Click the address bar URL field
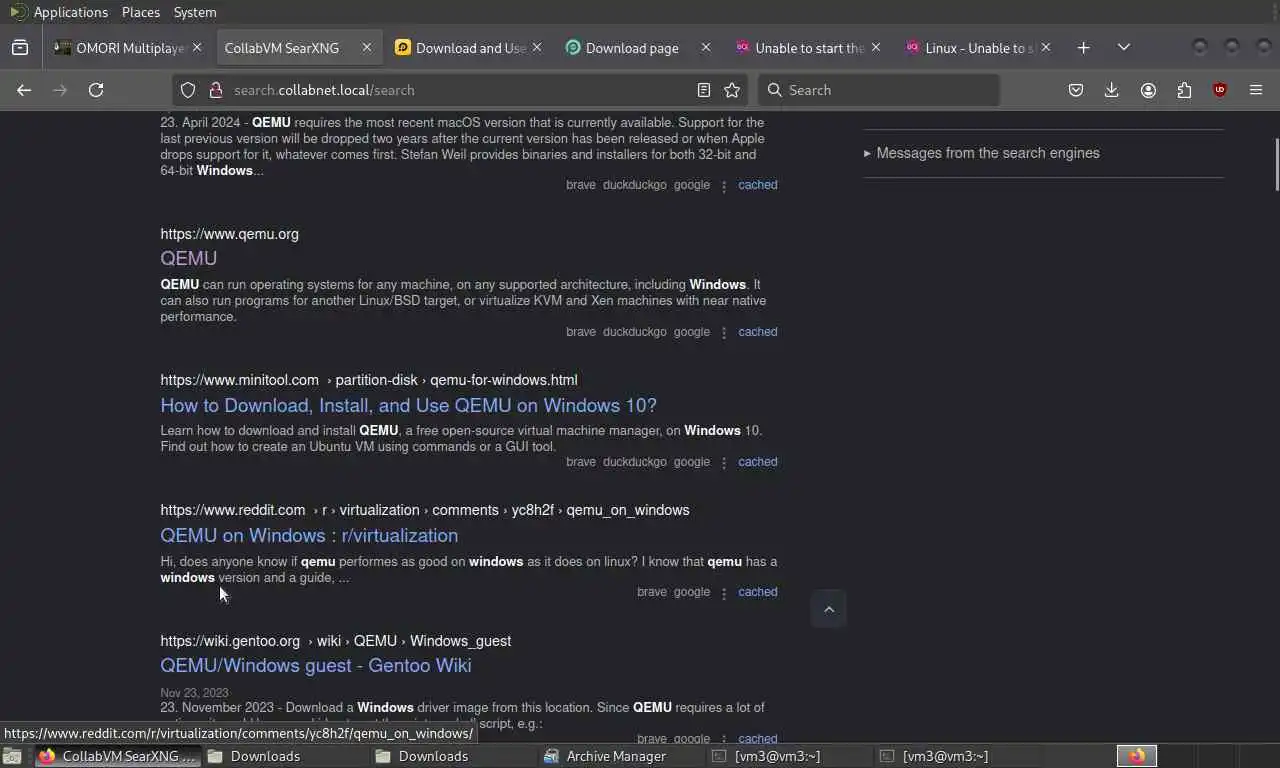This screenshot has height=768, width=1280. [x=460, y=90]
